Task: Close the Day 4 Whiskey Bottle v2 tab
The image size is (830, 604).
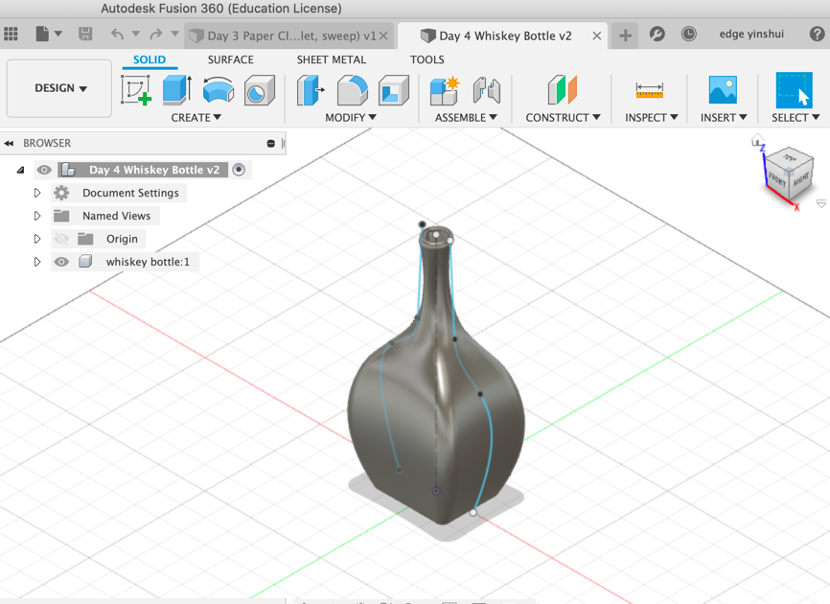Action: (x=597, y=36)
